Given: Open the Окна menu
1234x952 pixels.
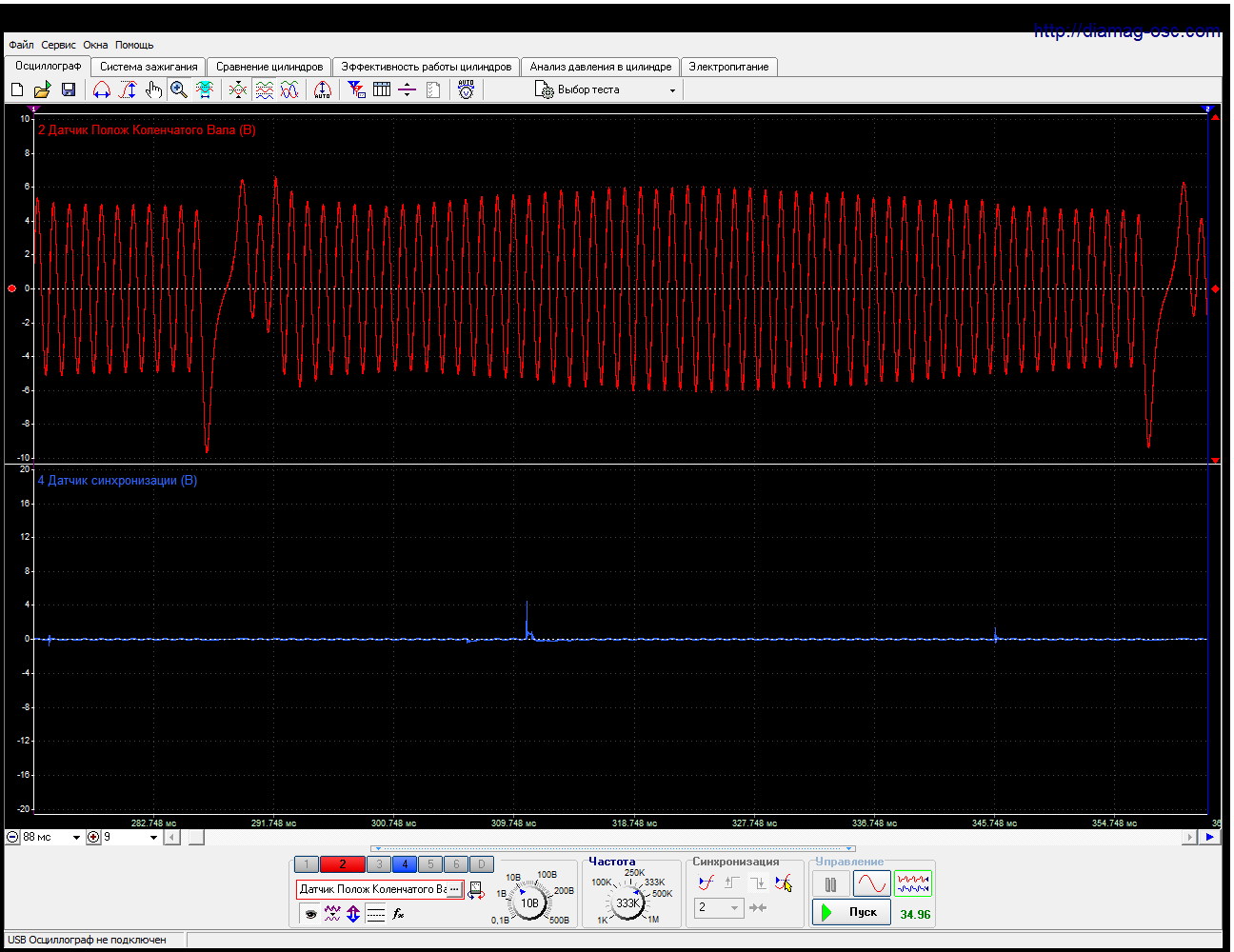Looking at the screenshot, I should point(95,45).
